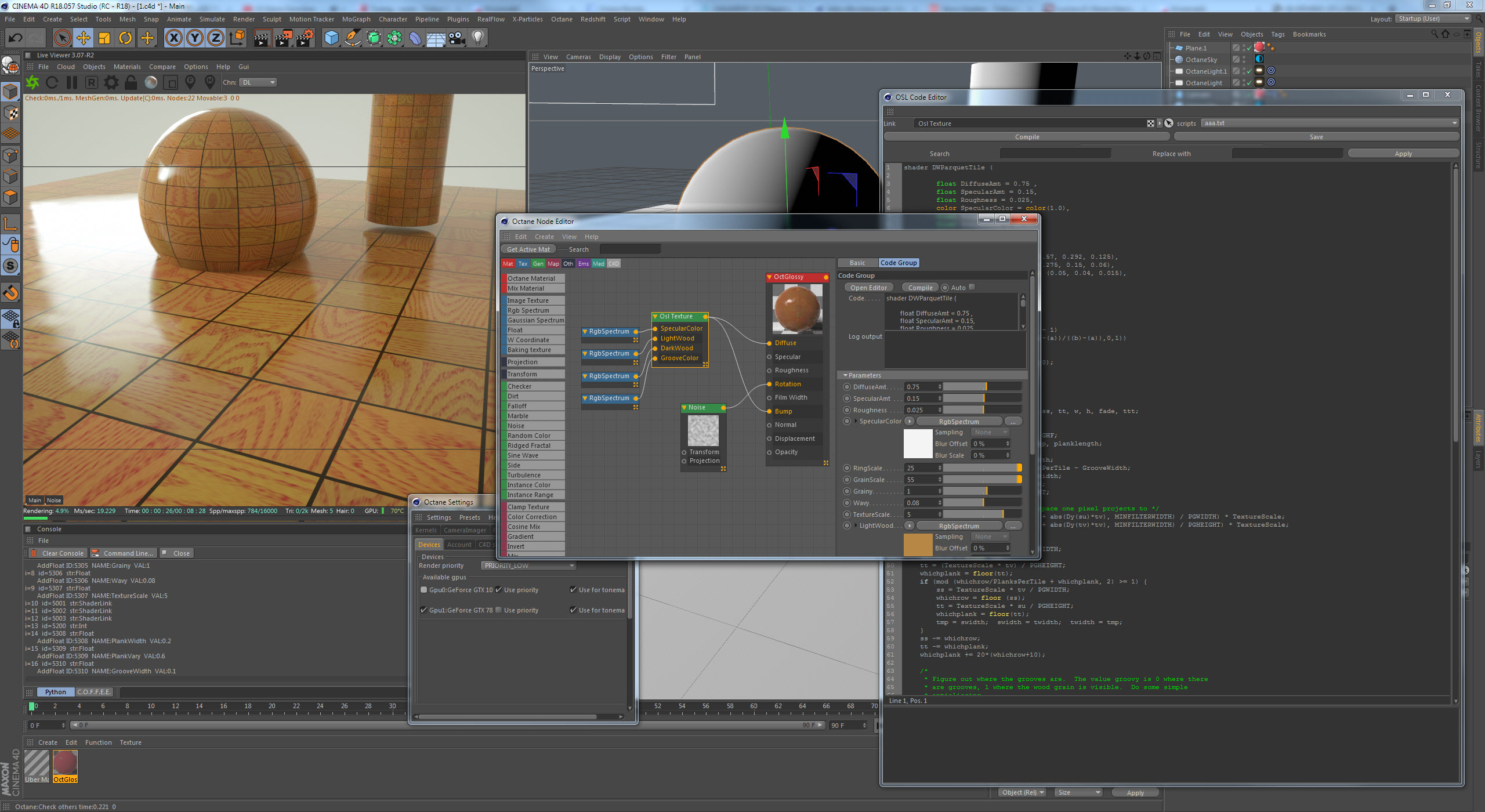Expand the SpecularColor parameter
The width and height of the screenshot is (1485, 812).
tap(856, 421)
